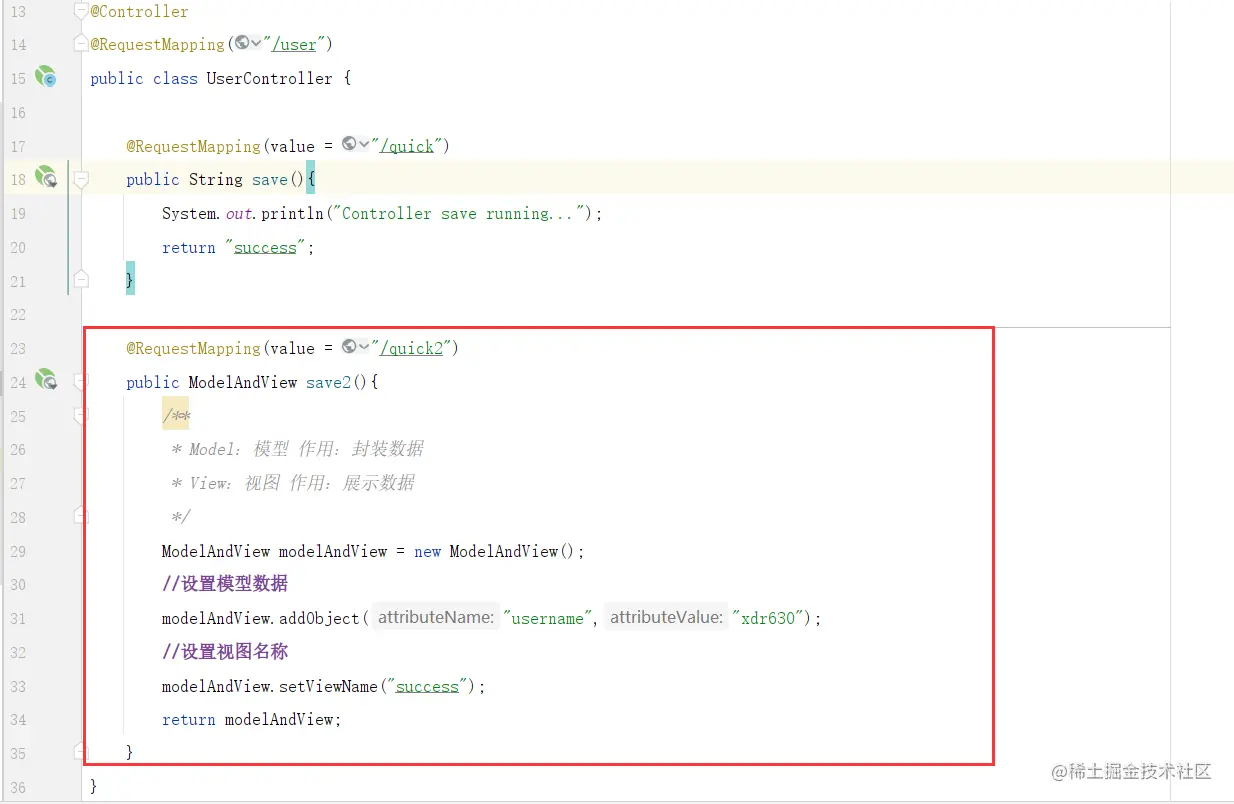Click the fold end marker on line 35
Viewport: 1234px width, 804px height.
[81, 751]
